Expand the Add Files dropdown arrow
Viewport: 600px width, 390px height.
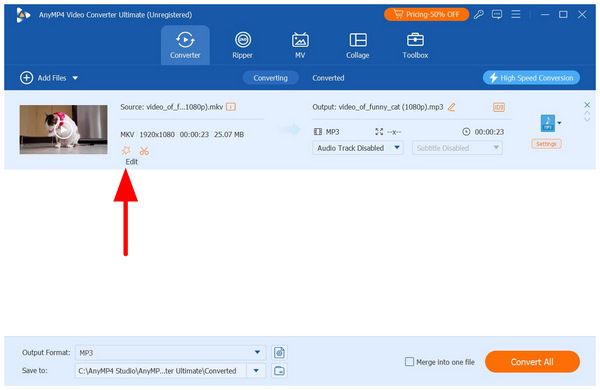point(75,78)
